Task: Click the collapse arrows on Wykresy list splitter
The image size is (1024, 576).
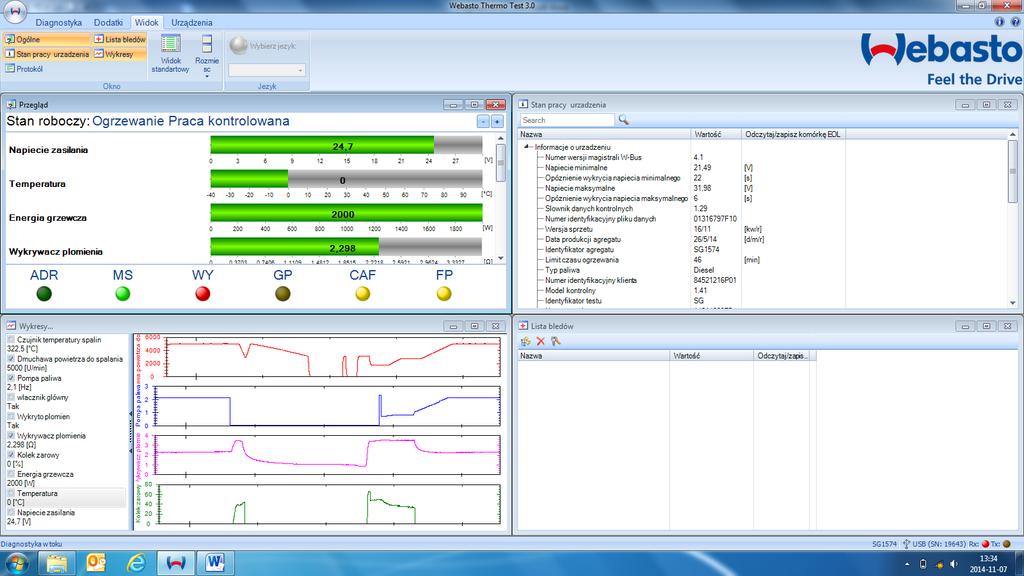Action: (131, 432)
